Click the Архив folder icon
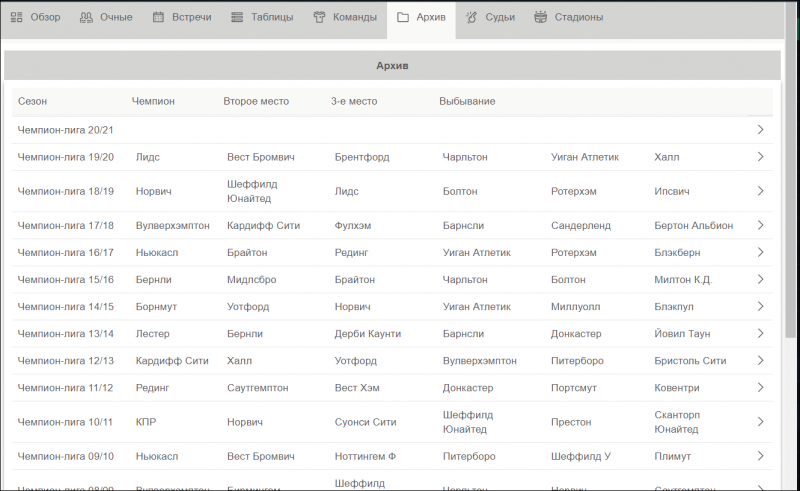Screen dimensions: 800x491 point(403,17)
